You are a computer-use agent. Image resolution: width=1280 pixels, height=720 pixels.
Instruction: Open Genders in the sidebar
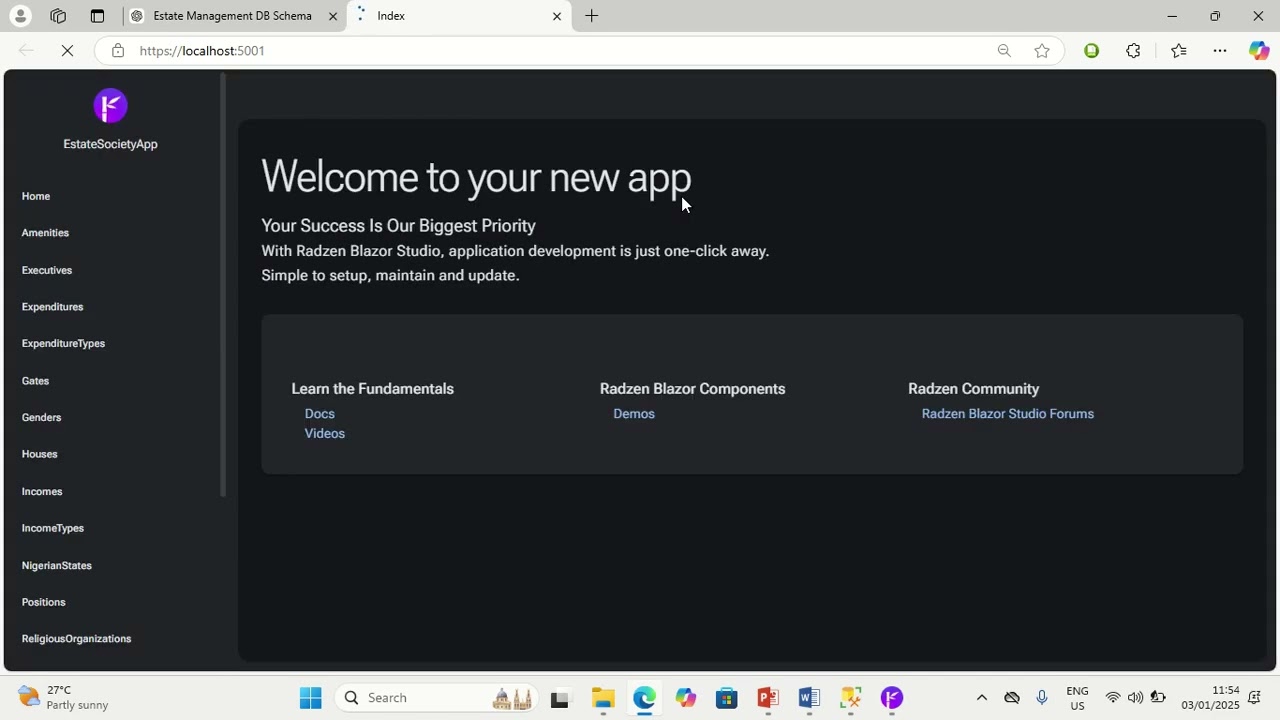[41, 418]
